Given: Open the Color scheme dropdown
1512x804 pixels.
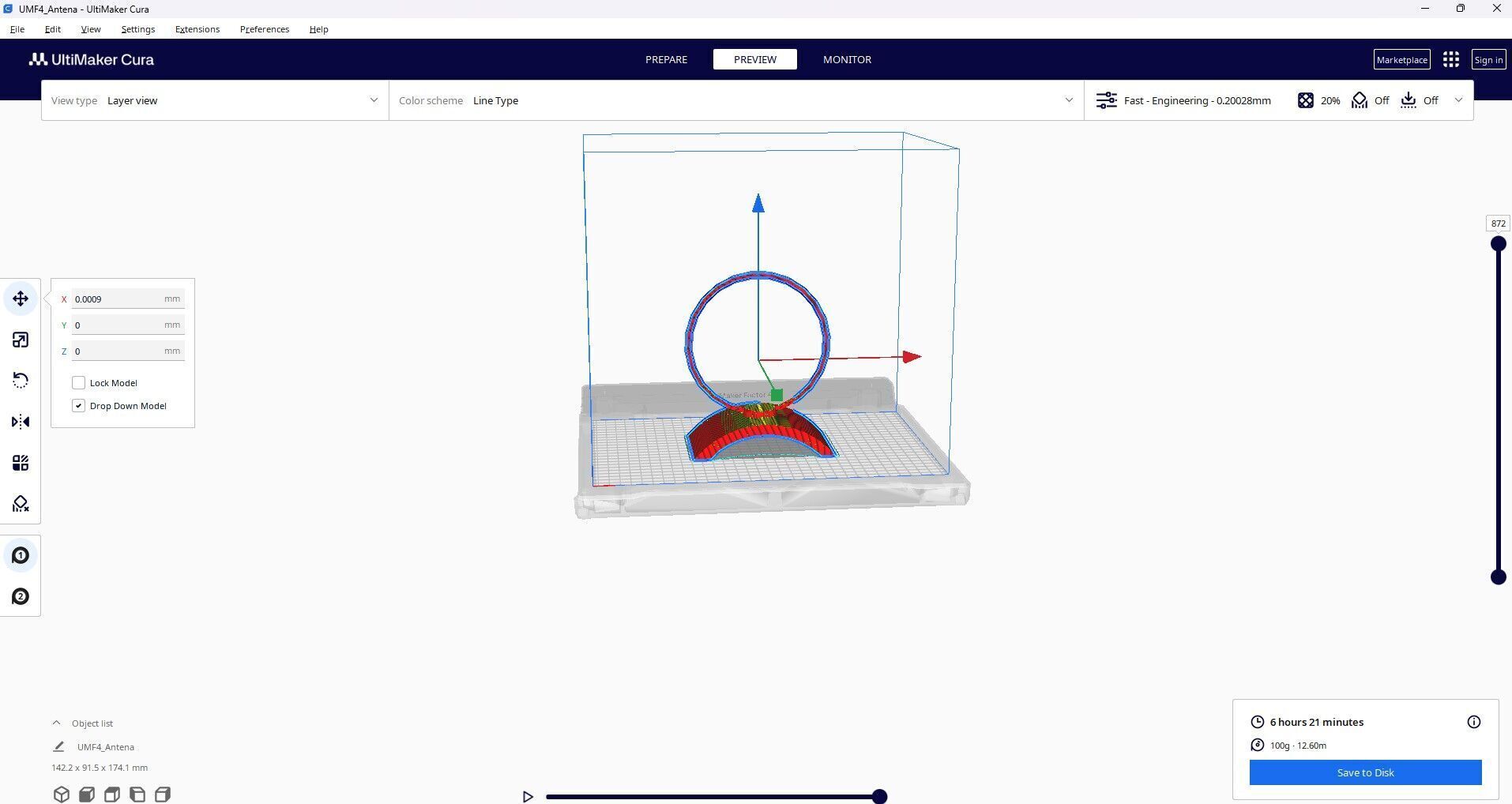Looking at the screenshot, I should point(736,100).
